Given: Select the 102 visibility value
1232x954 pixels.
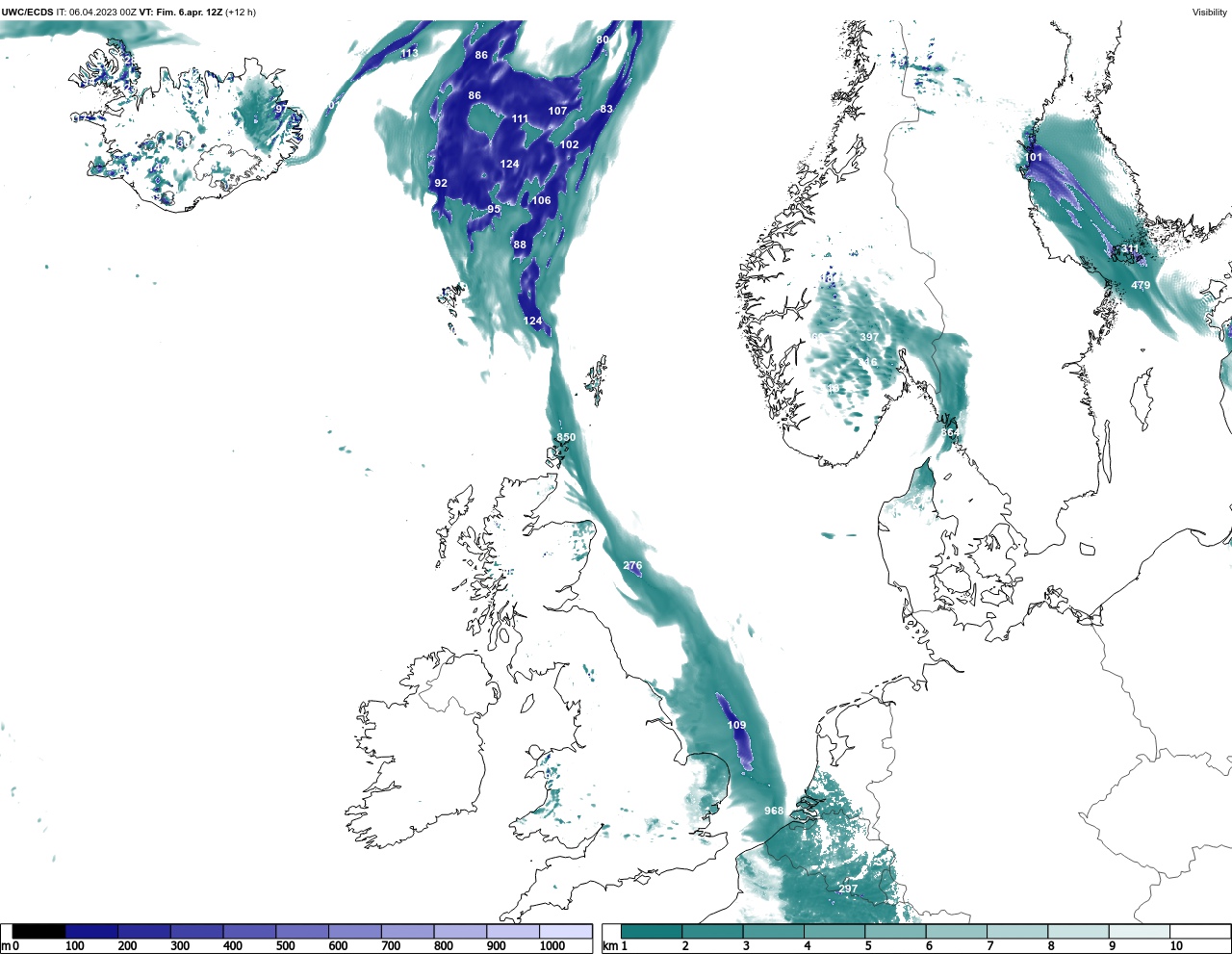Looking at the screenshot, I should 570,144.
